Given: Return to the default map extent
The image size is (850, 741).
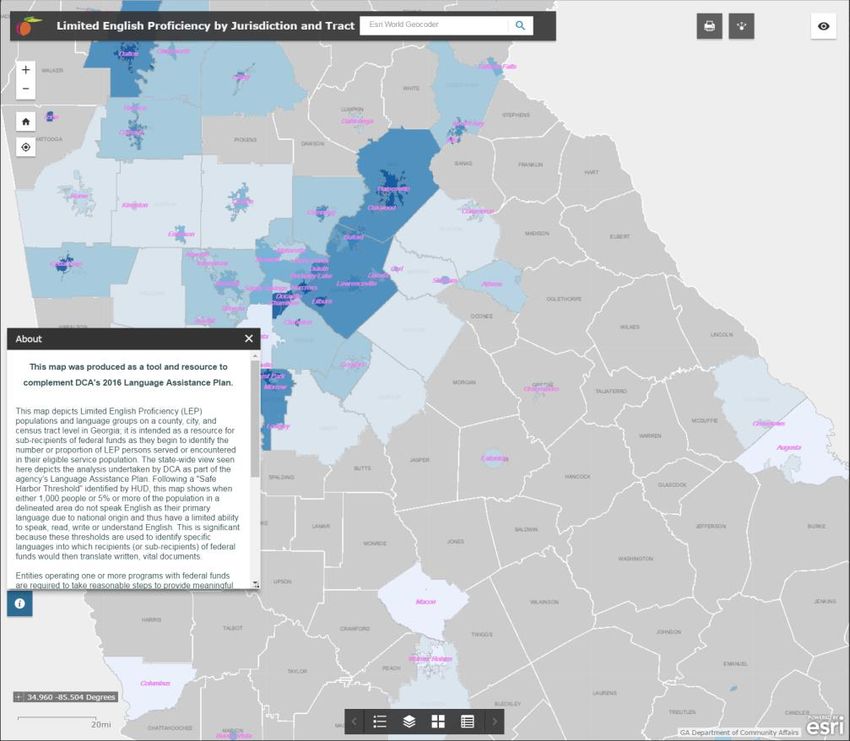Looking at the screenshot, I should click(x=26, y=120).
